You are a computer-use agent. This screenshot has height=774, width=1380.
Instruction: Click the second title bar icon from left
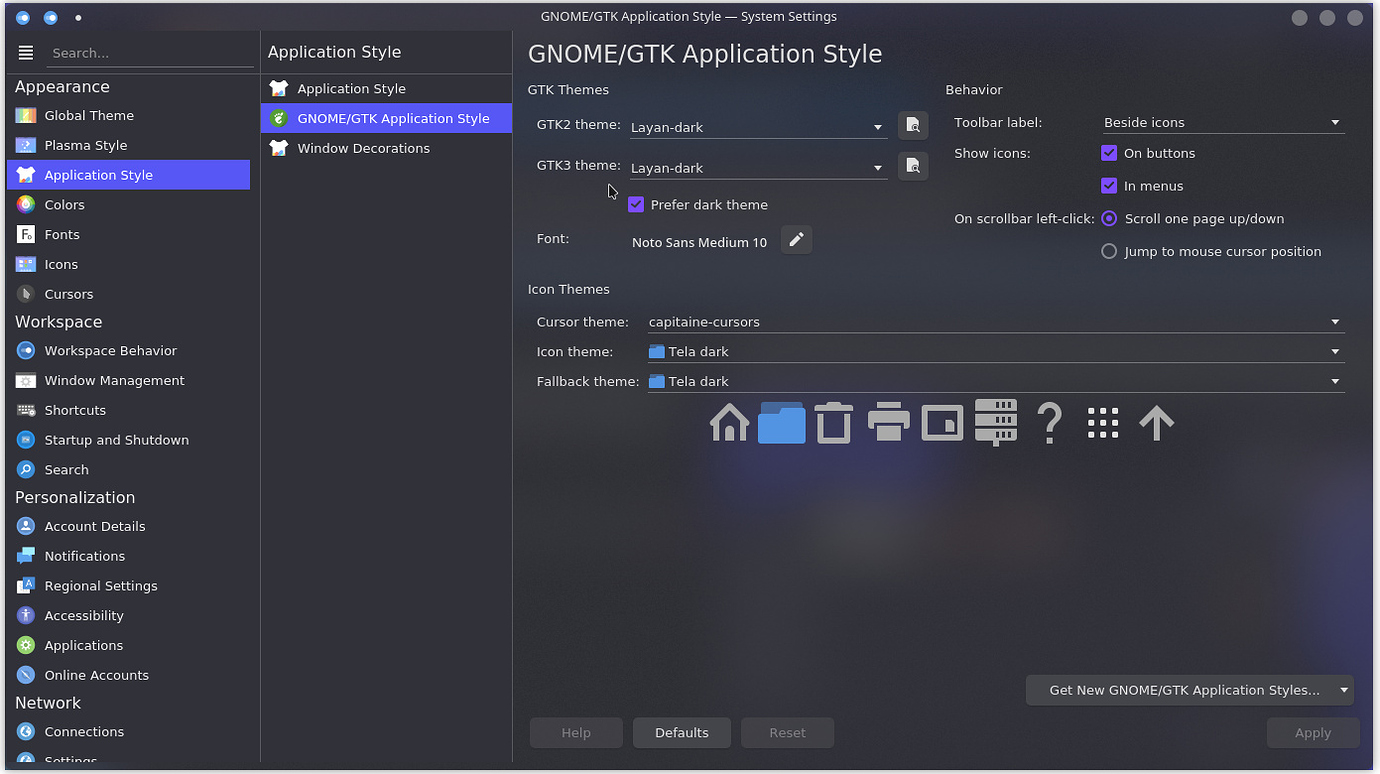51,17
